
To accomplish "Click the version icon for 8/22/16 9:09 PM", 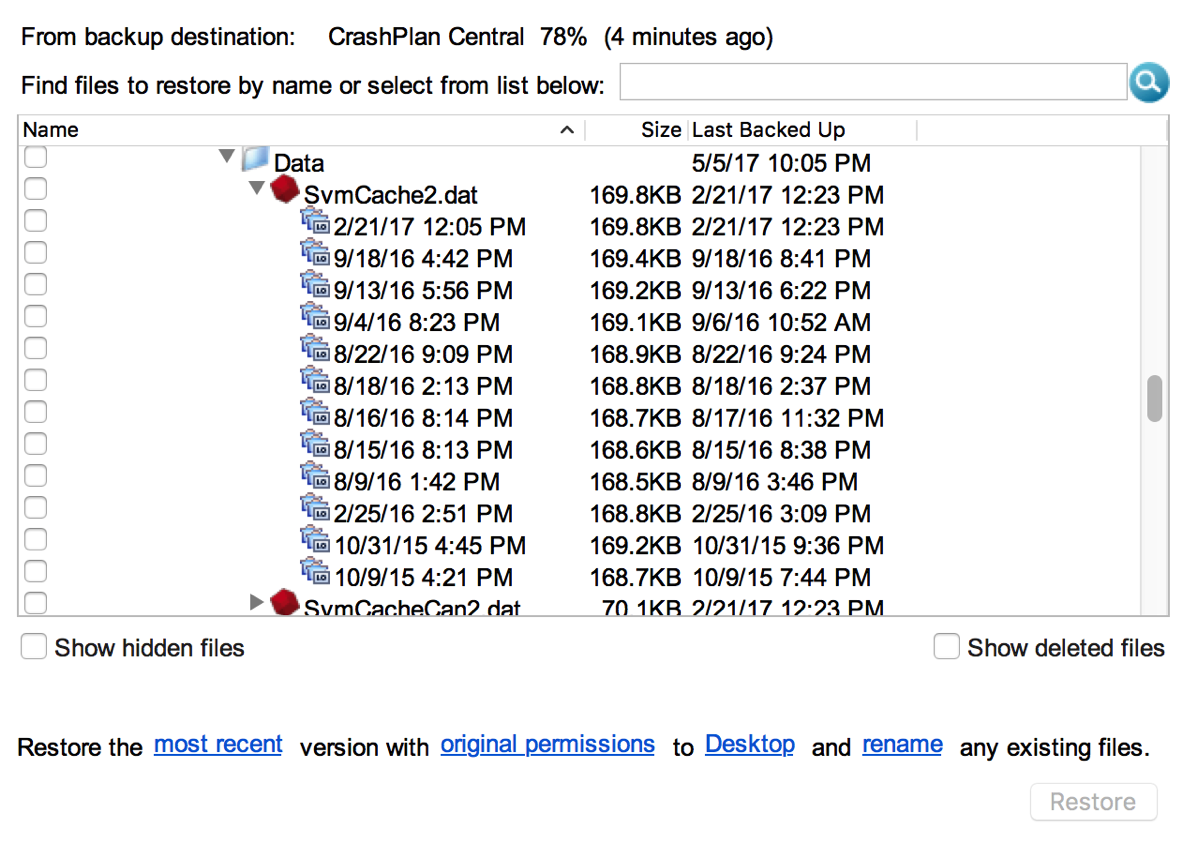I will coord(315,352).
